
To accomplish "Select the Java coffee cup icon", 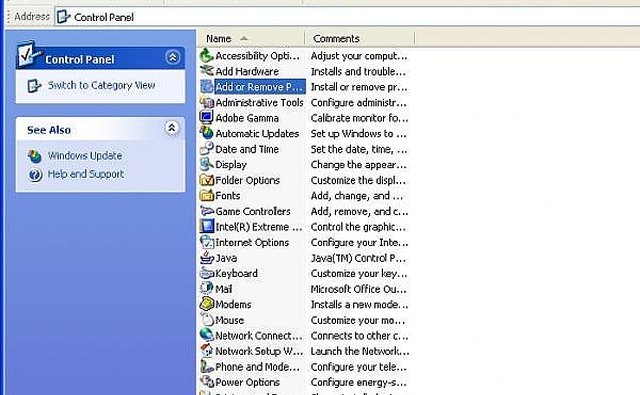I will pos(207,258).
